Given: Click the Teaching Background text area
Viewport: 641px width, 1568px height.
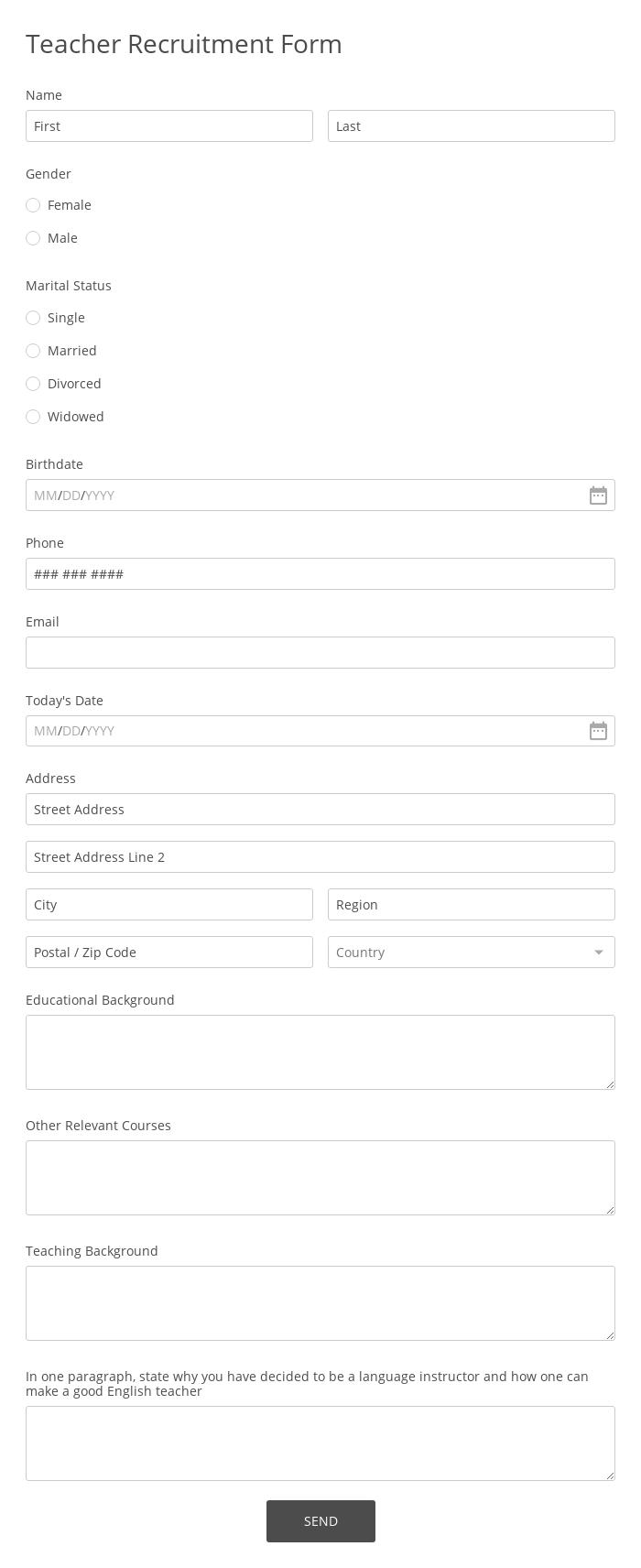Looking at the screenshot, I should pos(320,1303).
